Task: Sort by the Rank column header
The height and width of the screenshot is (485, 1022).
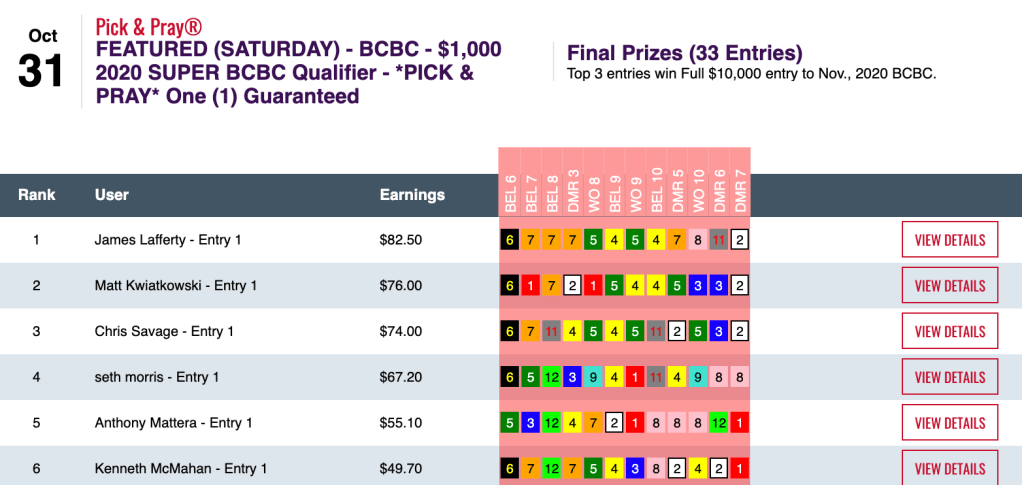Action: (x=36, y=194)
